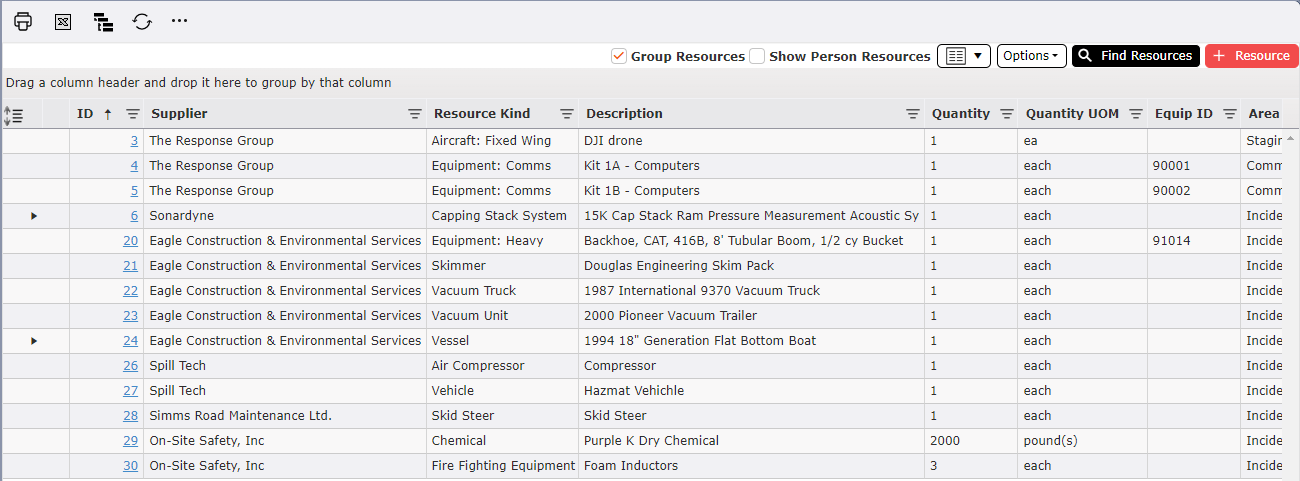The width and height of the screenshot is (1300, 481).
Task: Open resource ID 20 link
Action: (131, 241)
